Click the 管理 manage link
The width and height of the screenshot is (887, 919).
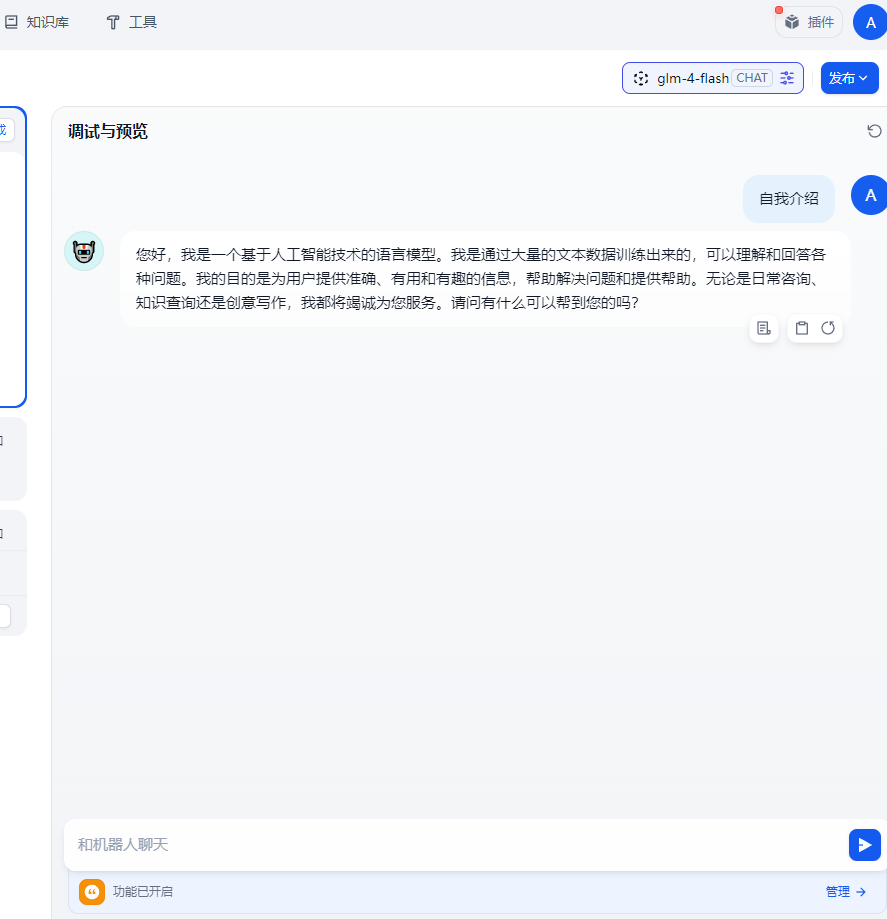[x=845, y=891]
